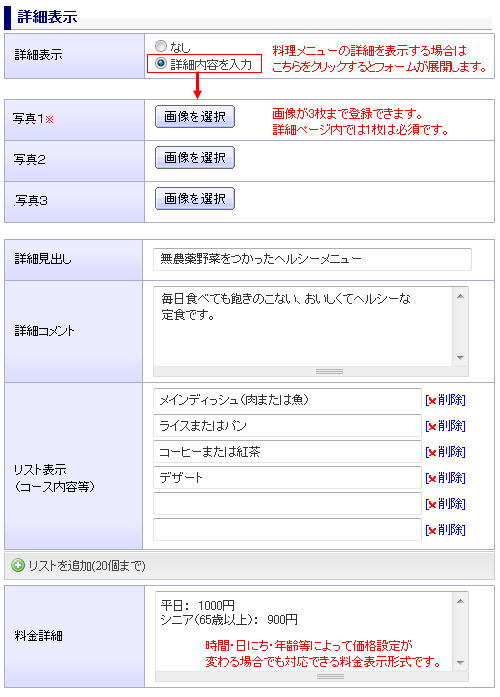
Task: Delete the メインディッシュ list row
Action: [x=445, y=400]
